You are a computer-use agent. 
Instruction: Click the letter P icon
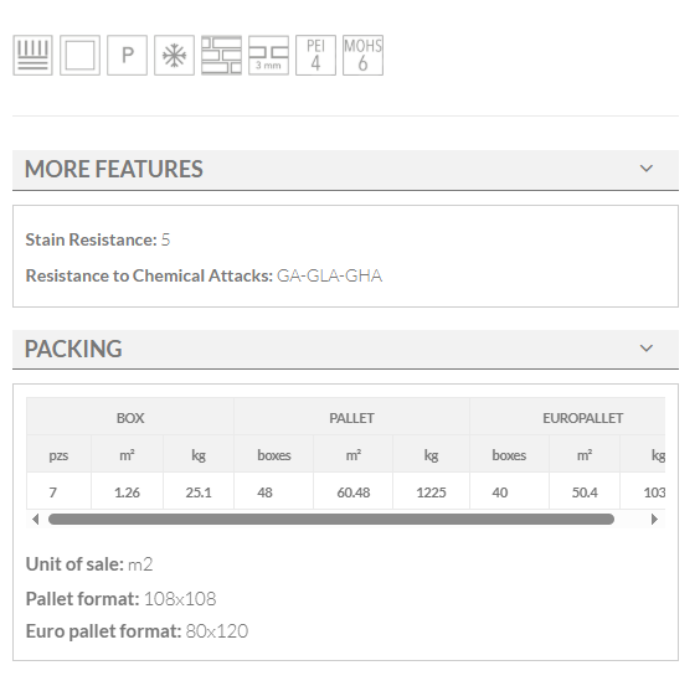pos(128,56)
